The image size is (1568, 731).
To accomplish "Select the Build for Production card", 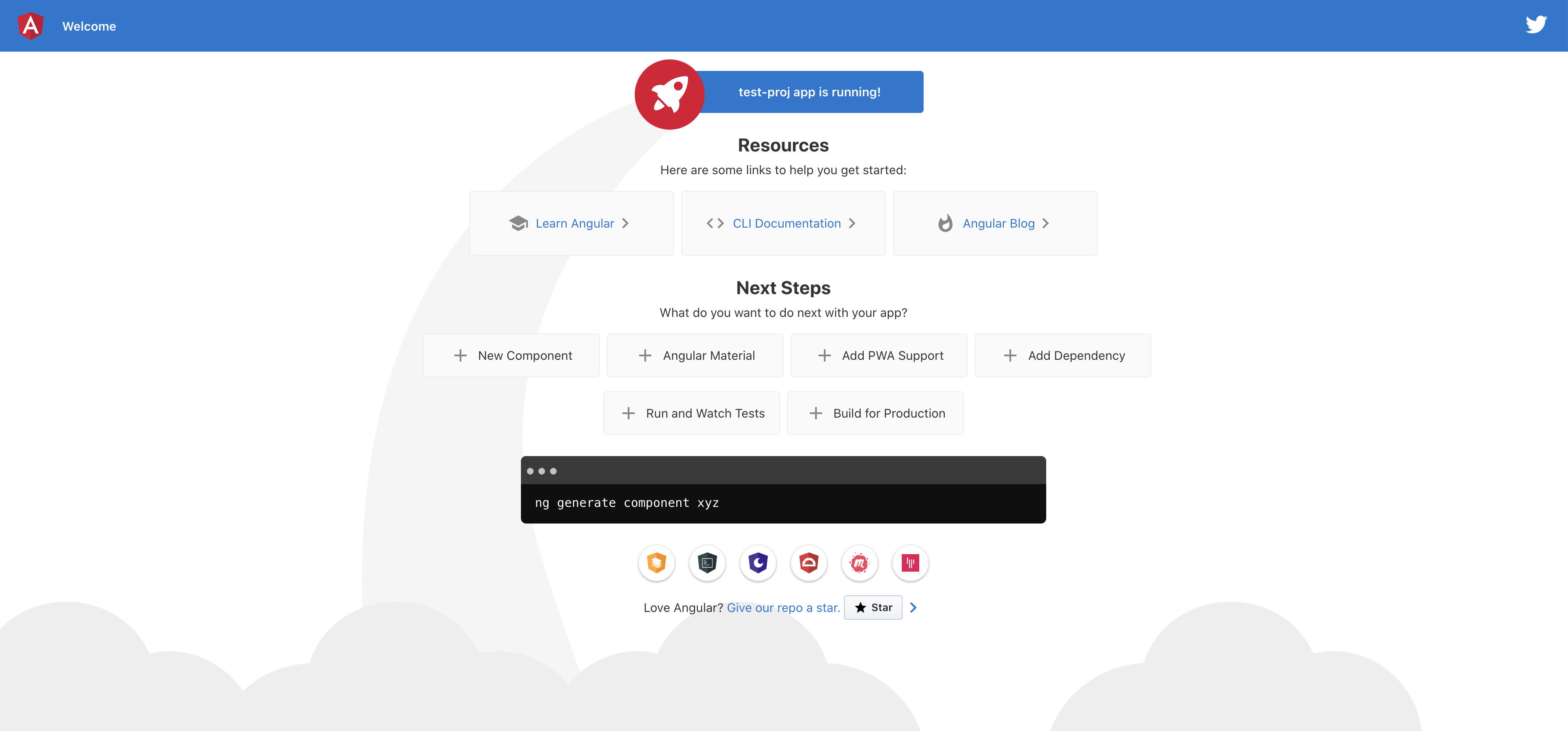I will pos(875,413).
